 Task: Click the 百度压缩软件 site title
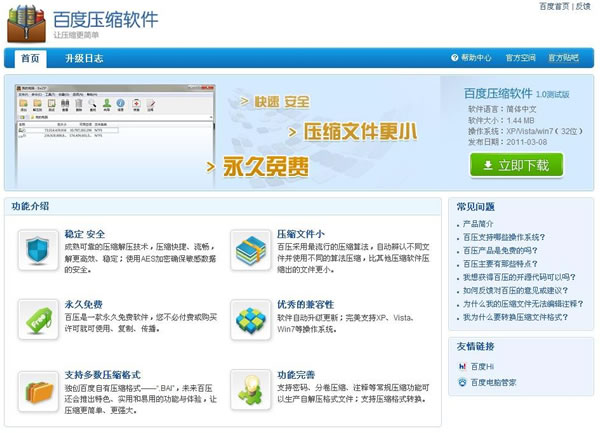[105, 19]
